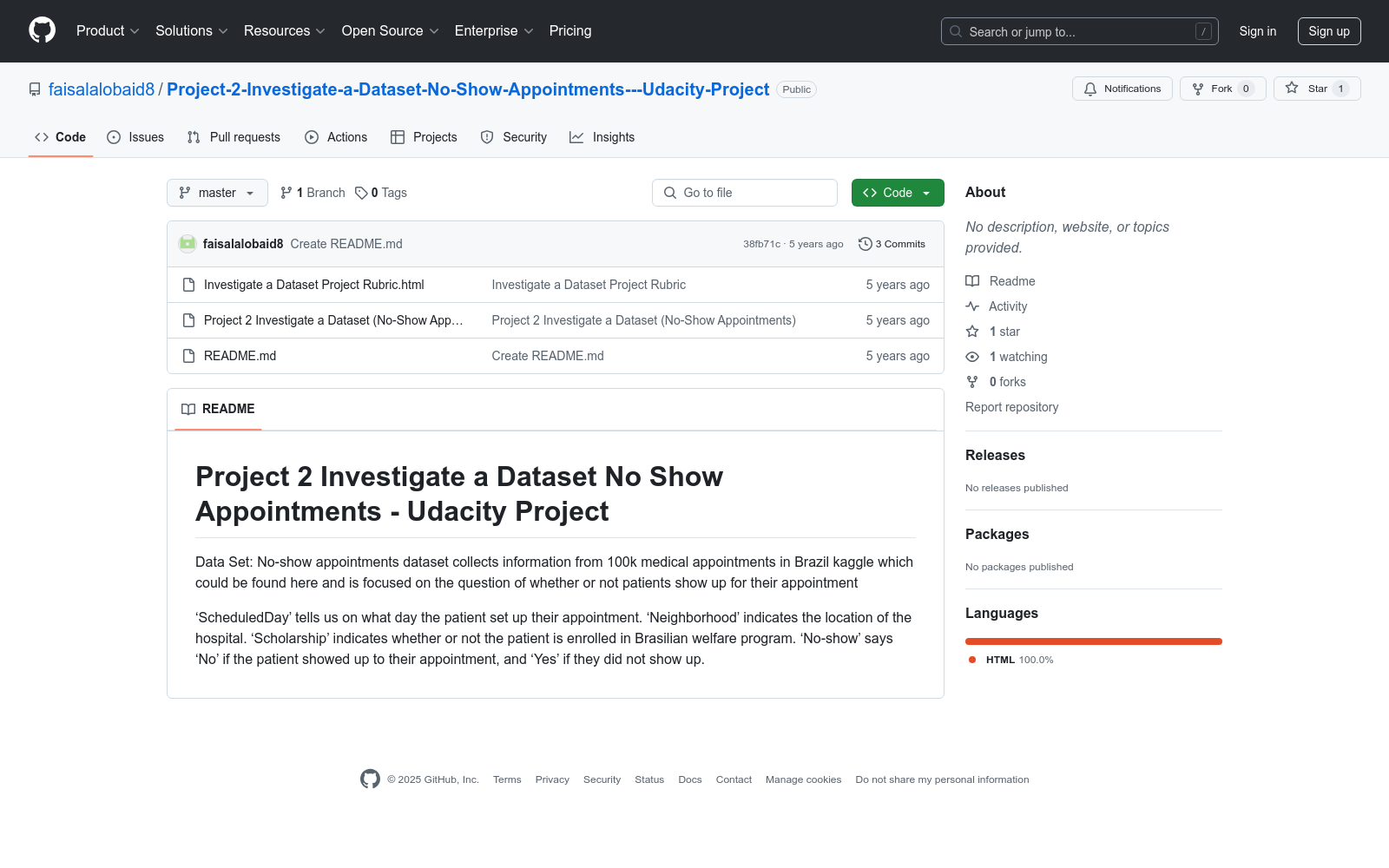Select the README tab in file viewer
The image size is (1389, 868).
pos(218,409)
